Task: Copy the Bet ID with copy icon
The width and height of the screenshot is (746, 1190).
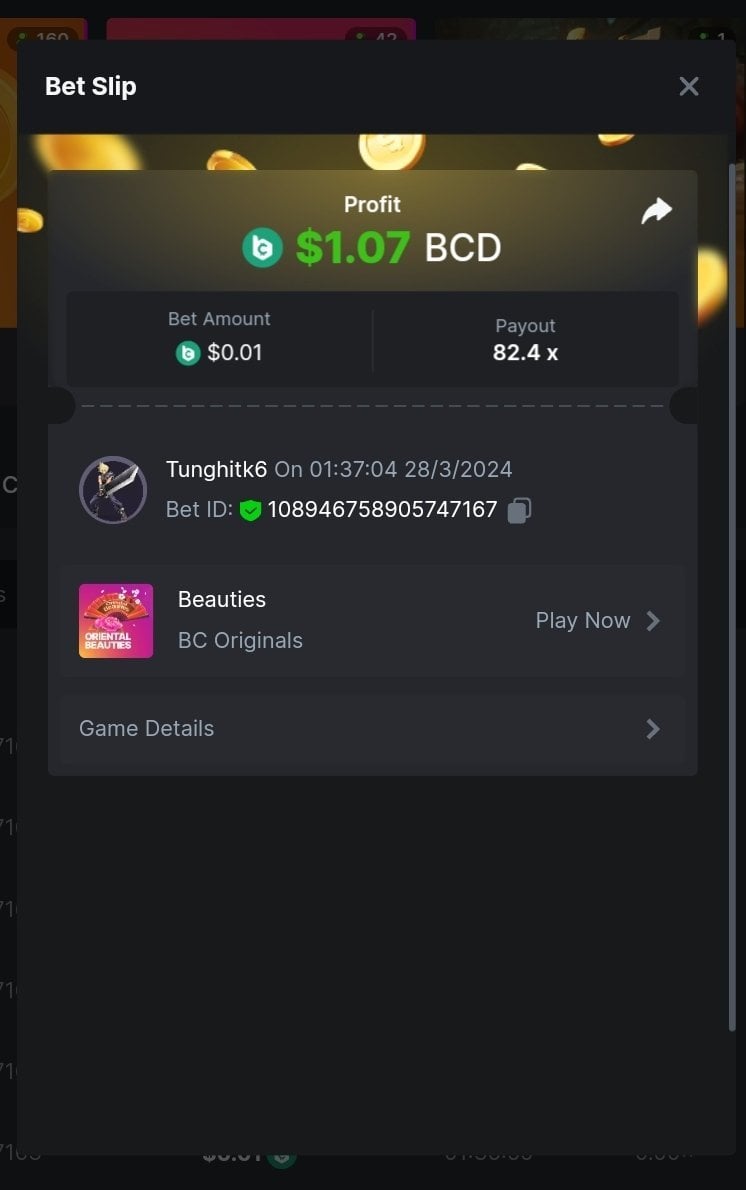Action: (519, 510)
